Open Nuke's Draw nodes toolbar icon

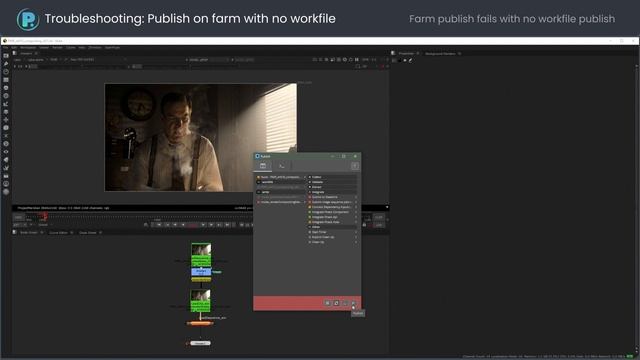tap(6, 64)
